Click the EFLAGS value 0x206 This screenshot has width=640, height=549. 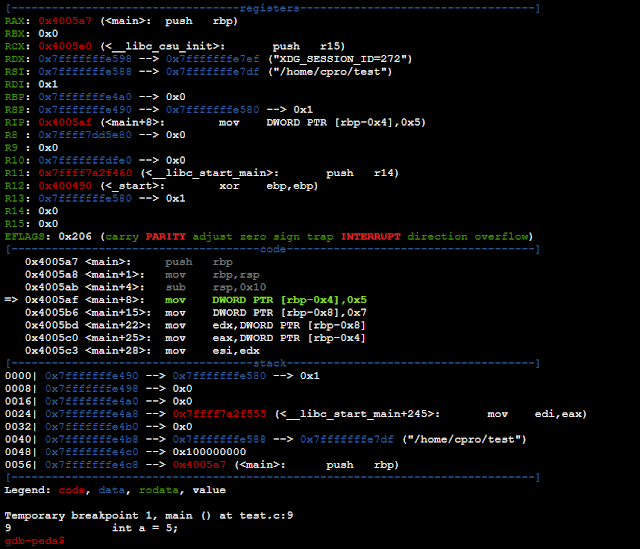coord(75,236)
